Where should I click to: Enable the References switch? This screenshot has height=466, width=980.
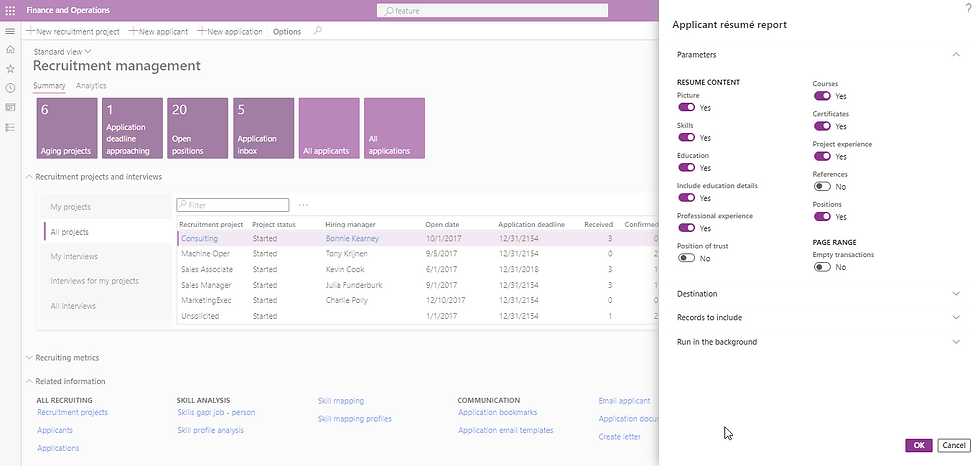822,186
